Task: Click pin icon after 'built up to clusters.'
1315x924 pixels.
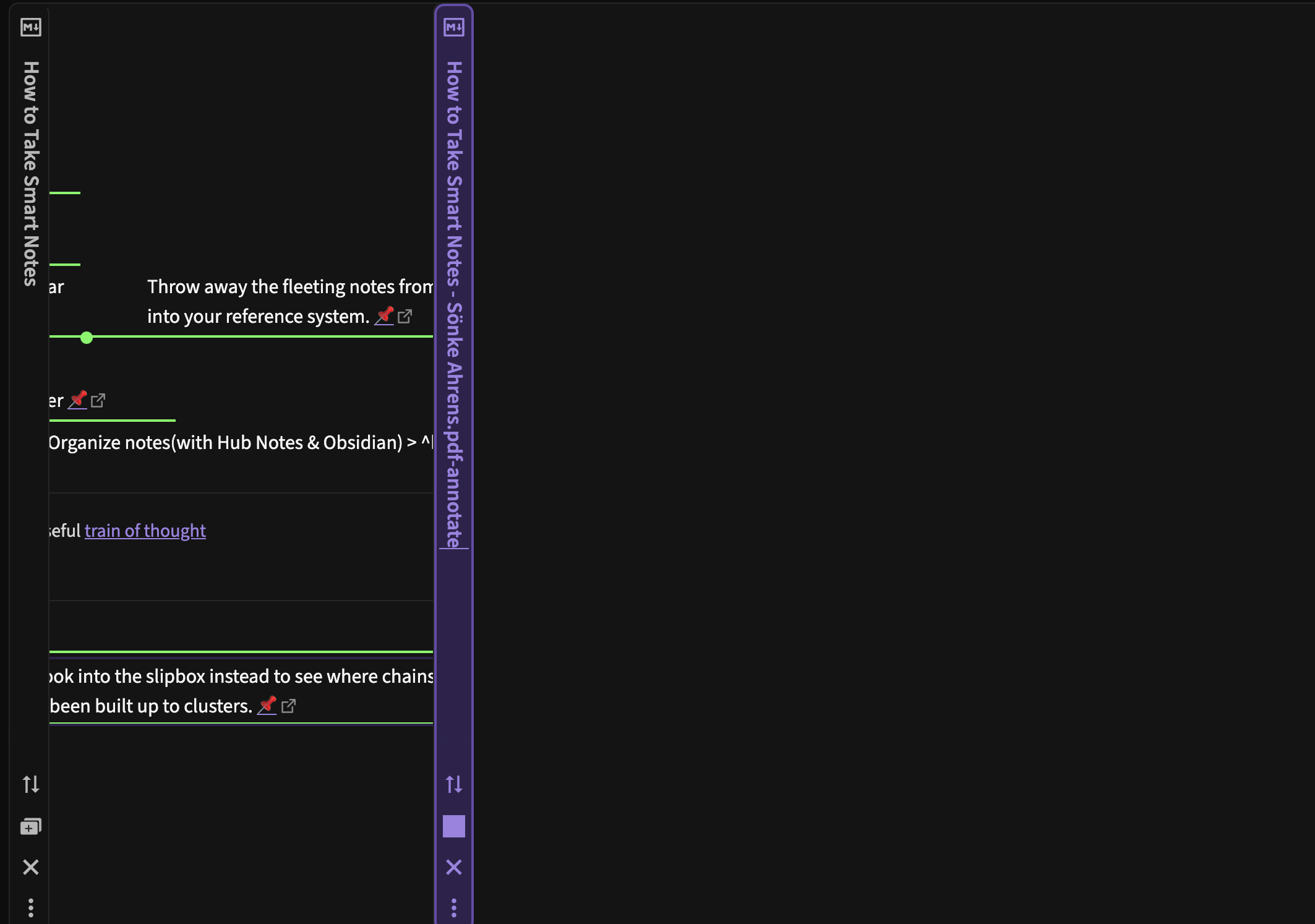Action: tap(267, 705)
